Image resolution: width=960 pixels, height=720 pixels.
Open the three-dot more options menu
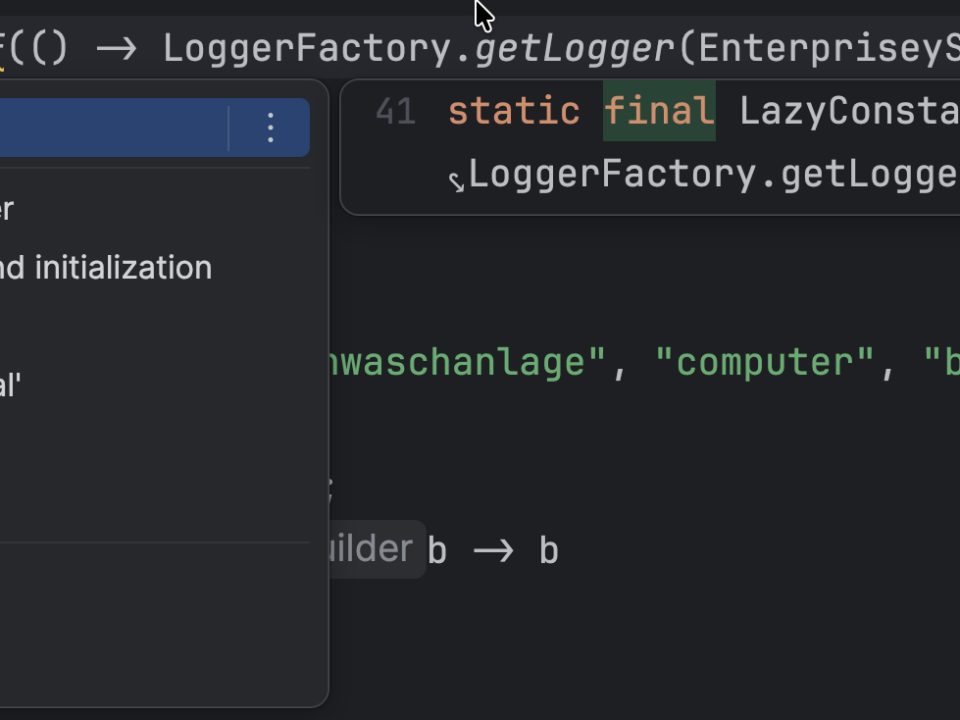pyautogui.click(x=270, y=127)
